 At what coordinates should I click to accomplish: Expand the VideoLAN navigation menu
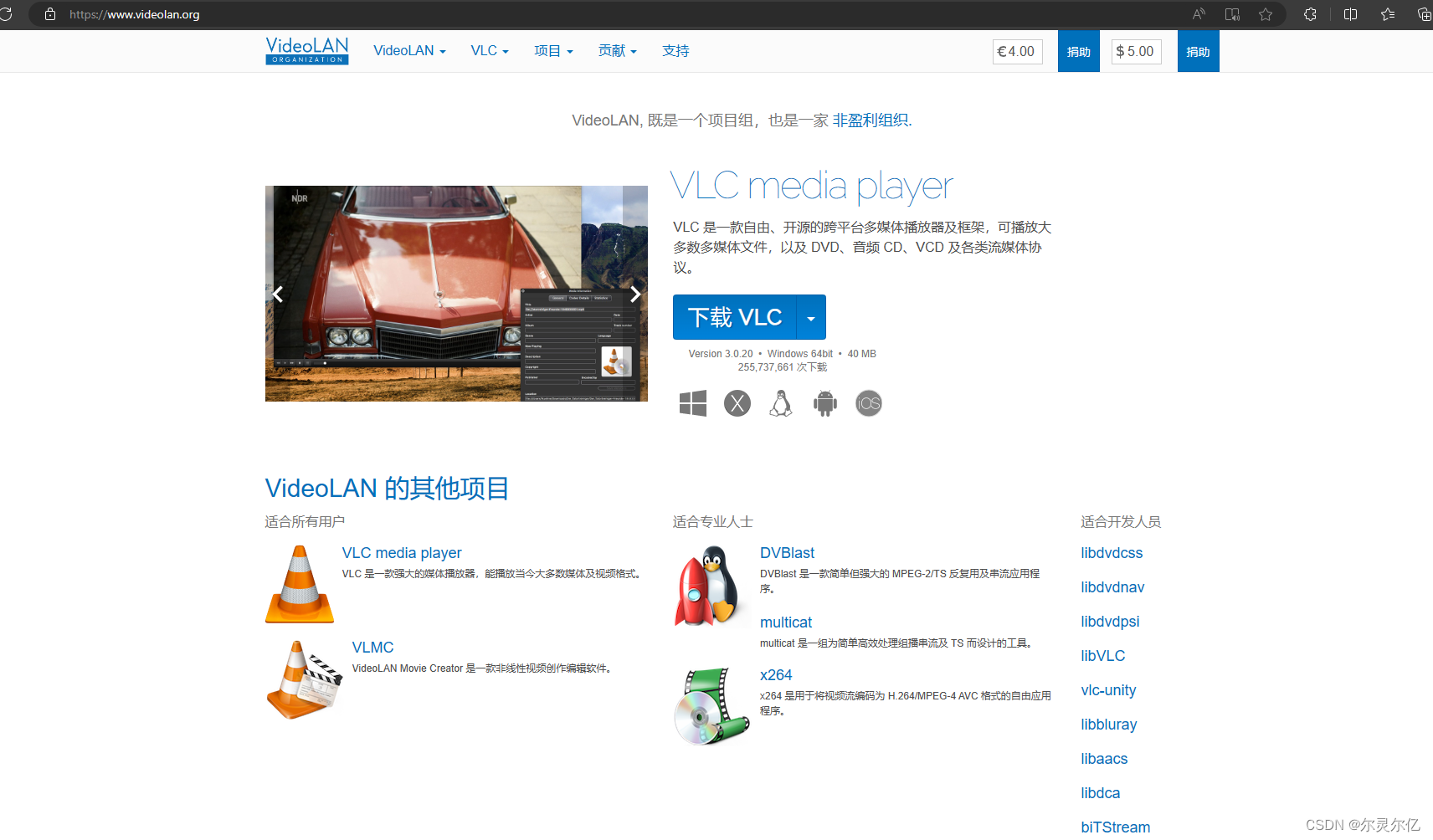pyautogui.click(x=409, y=51)
